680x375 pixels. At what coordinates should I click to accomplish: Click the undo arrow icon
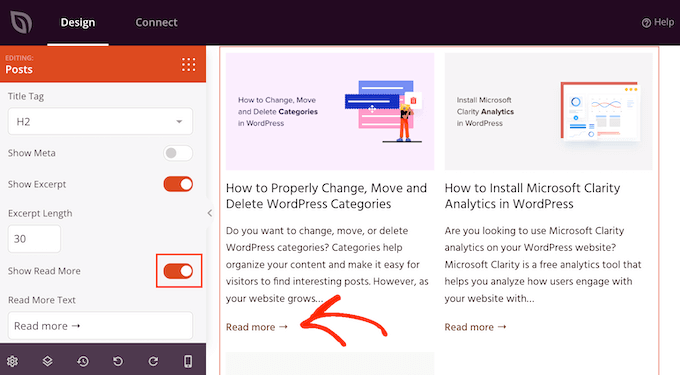(118, 361)
